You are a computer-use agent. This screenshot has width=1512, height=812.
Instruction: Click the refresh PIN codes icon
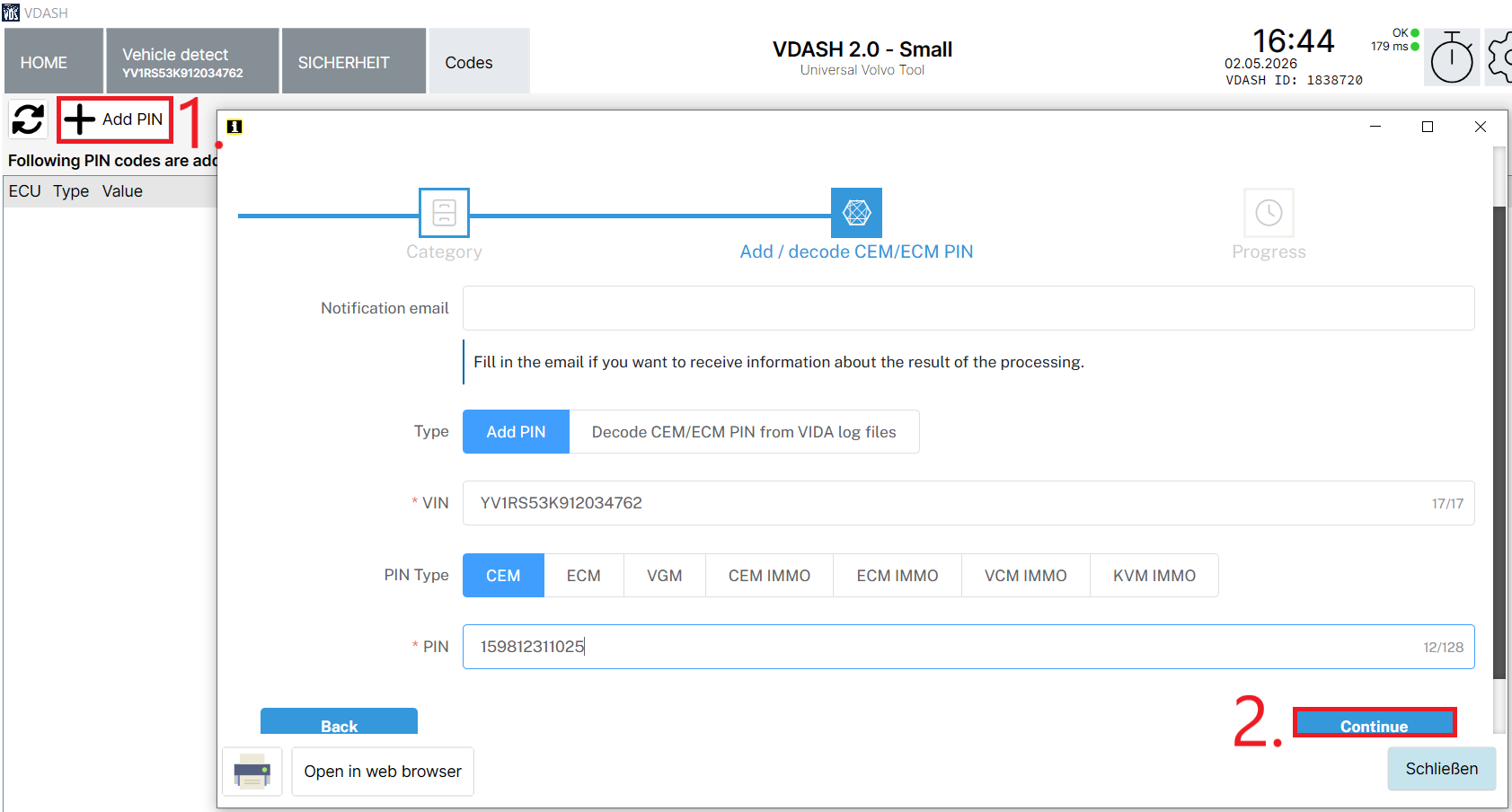(x=28, y=119)
